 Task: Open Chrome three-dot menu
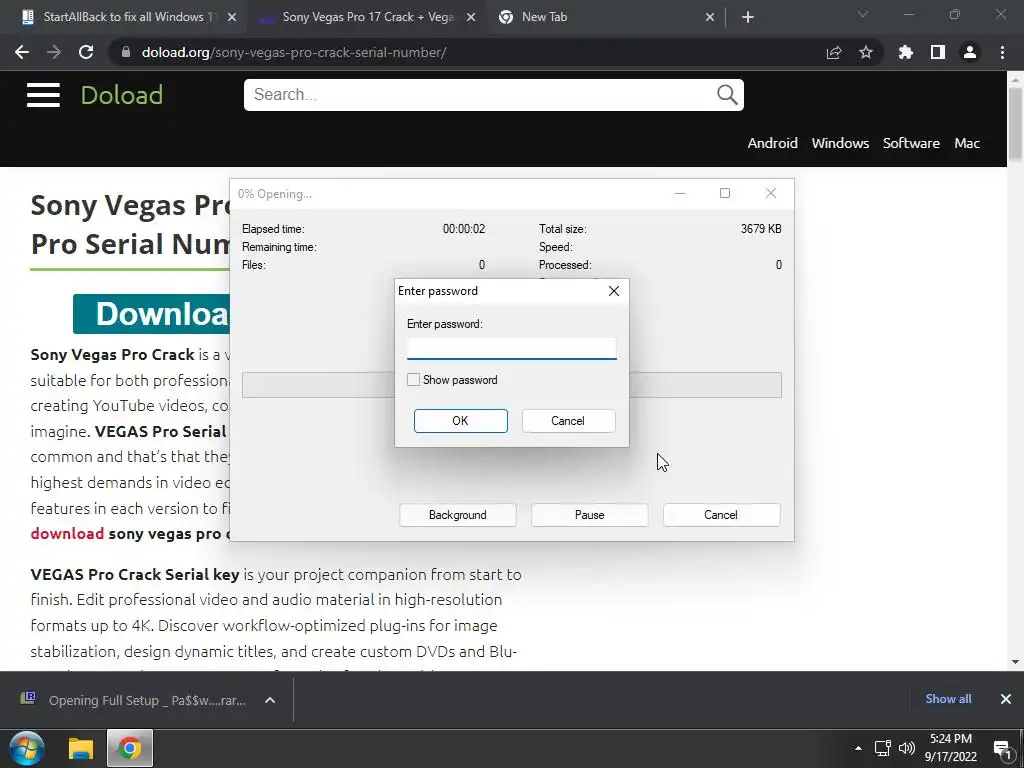(1002, 52)
